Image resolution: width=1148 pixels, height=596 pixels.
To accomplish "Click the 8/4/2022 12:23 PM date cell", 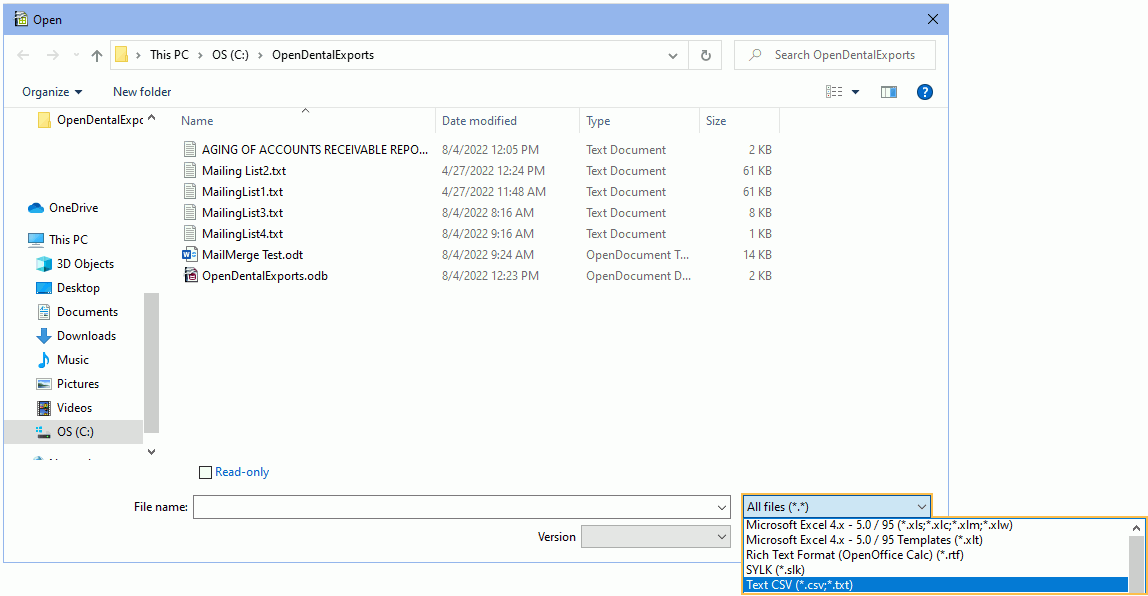I will pyautogui.click(x=491, y=276).
